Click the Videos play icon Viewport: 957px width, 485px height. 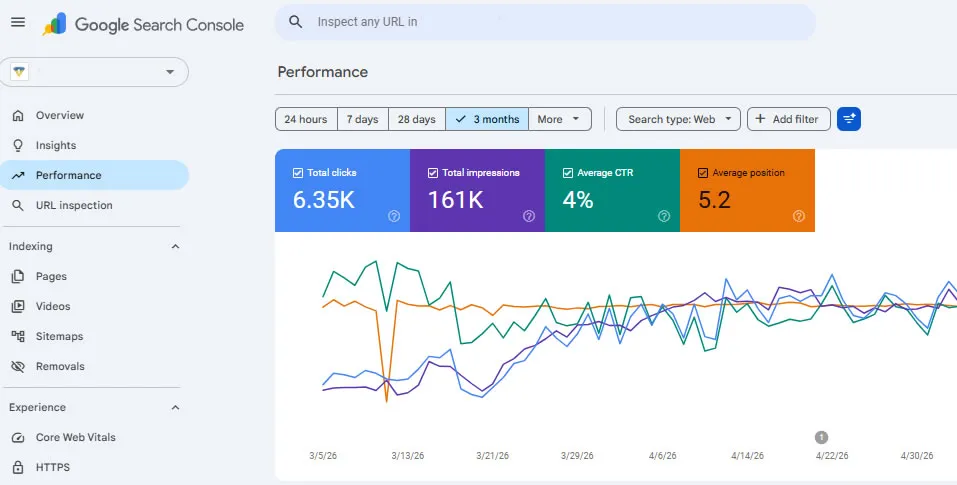(18, 306)
